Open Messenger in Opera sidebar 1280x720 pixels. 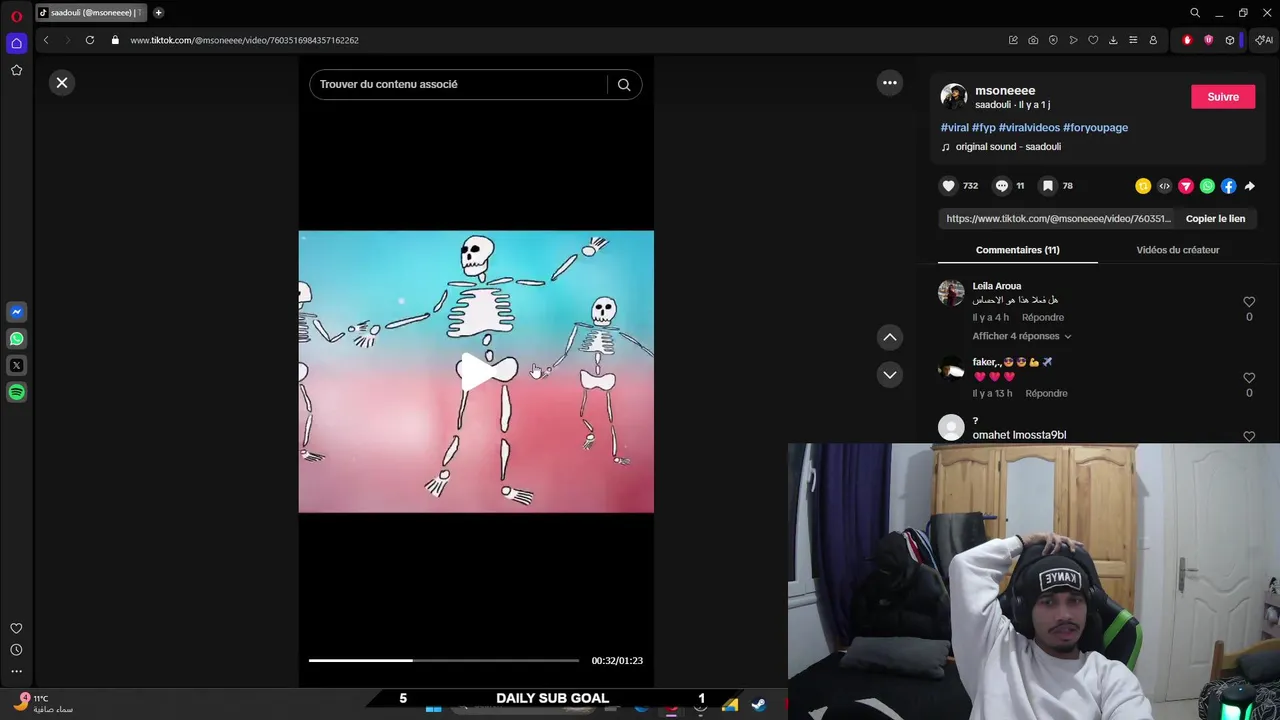pyautogui.click(x=16, y=312)
